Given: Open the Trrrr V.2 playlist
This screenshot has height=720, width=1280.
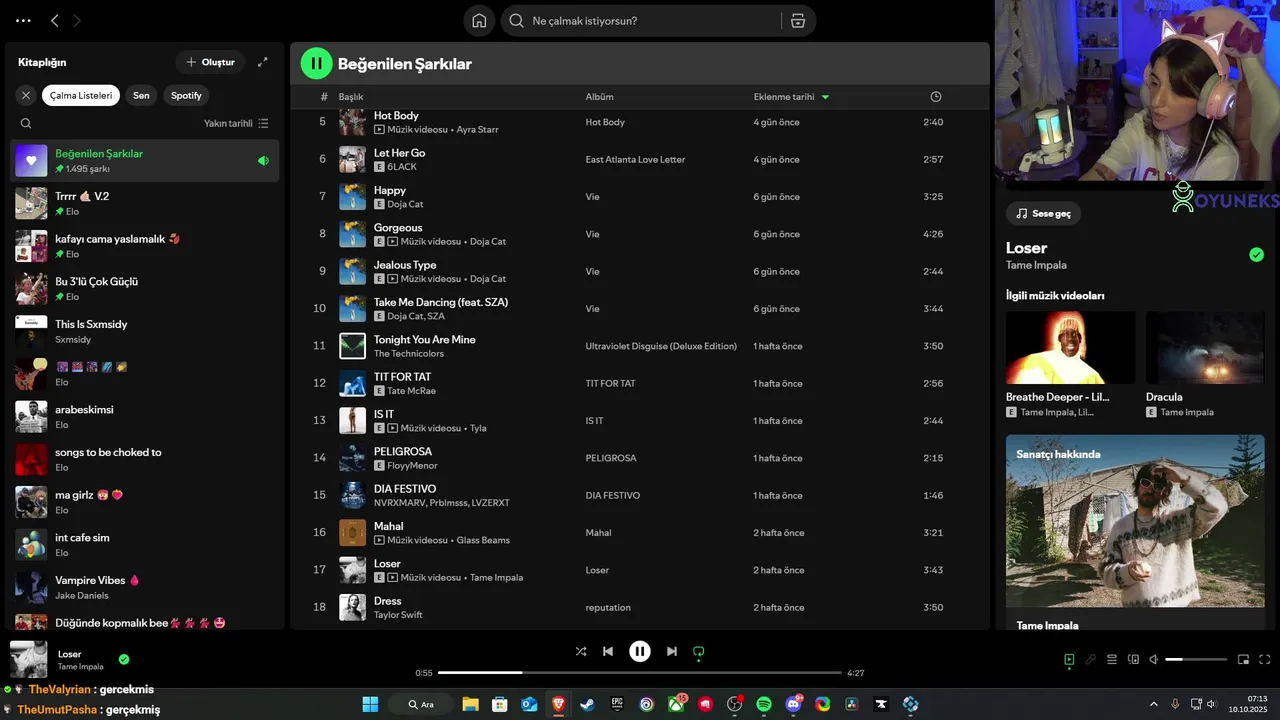Looking at the screenshot, I should 145,203.
